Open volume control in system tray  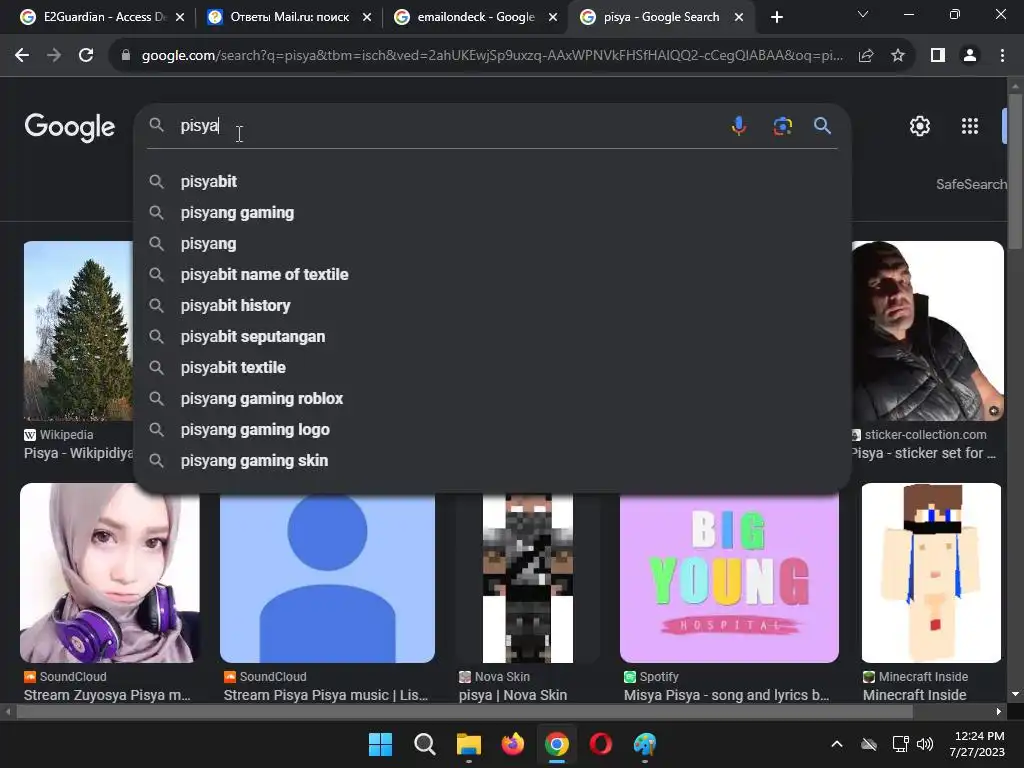point(925,744)
